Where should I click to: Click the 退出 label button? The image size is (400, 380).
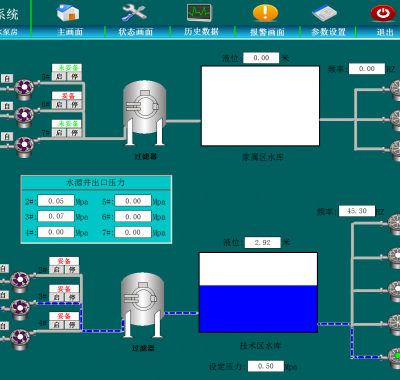(x=384, y=32)
